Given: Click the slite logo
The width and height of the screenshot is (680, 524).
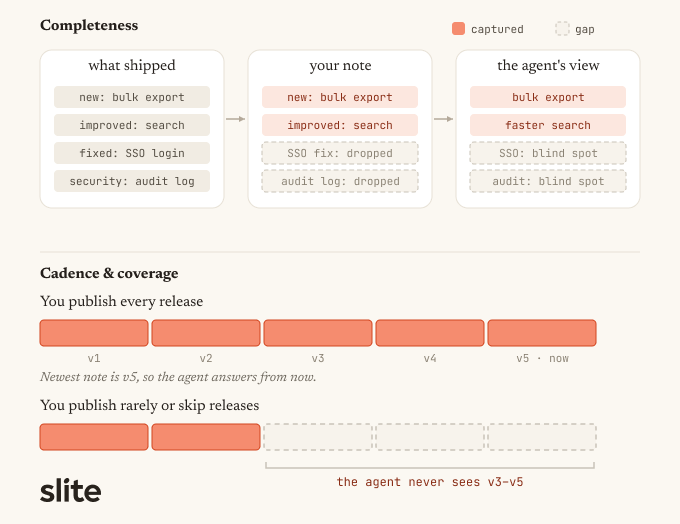Looking at the screenshot, I should coord(71,491).
